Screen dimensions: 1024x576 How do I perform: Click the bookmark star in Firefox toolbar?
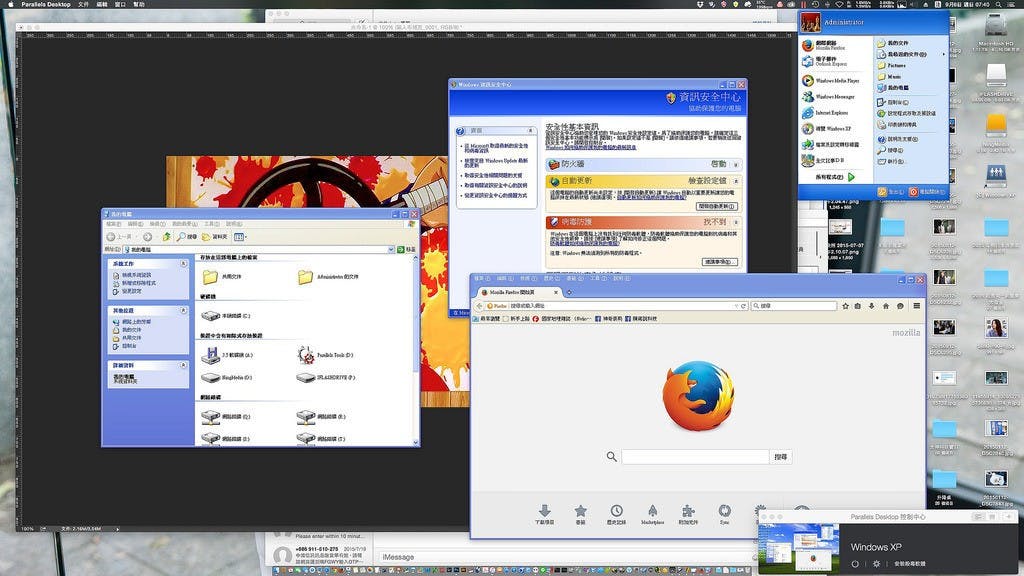pos(845,306)
